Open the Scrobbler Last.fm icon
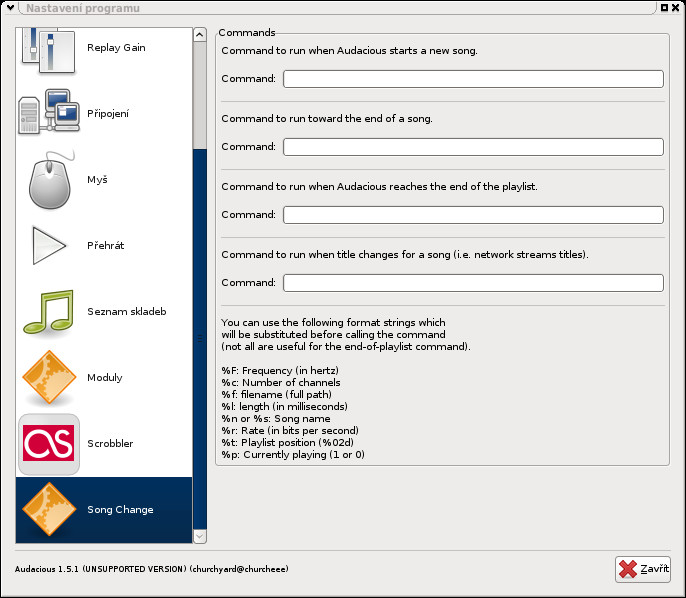Image resolution: width=686 pixels, height=598 pixels. [49, 444]
